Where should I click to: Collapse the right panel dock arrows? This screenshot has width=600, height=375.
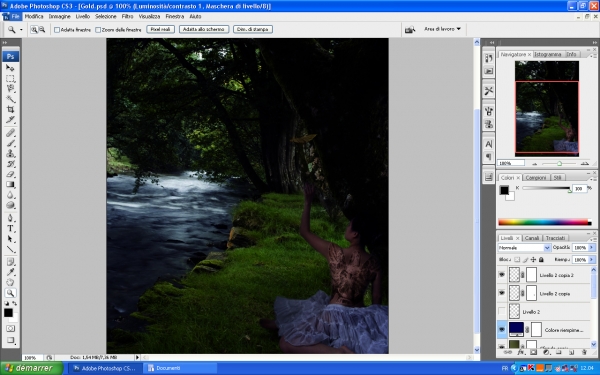595,42
